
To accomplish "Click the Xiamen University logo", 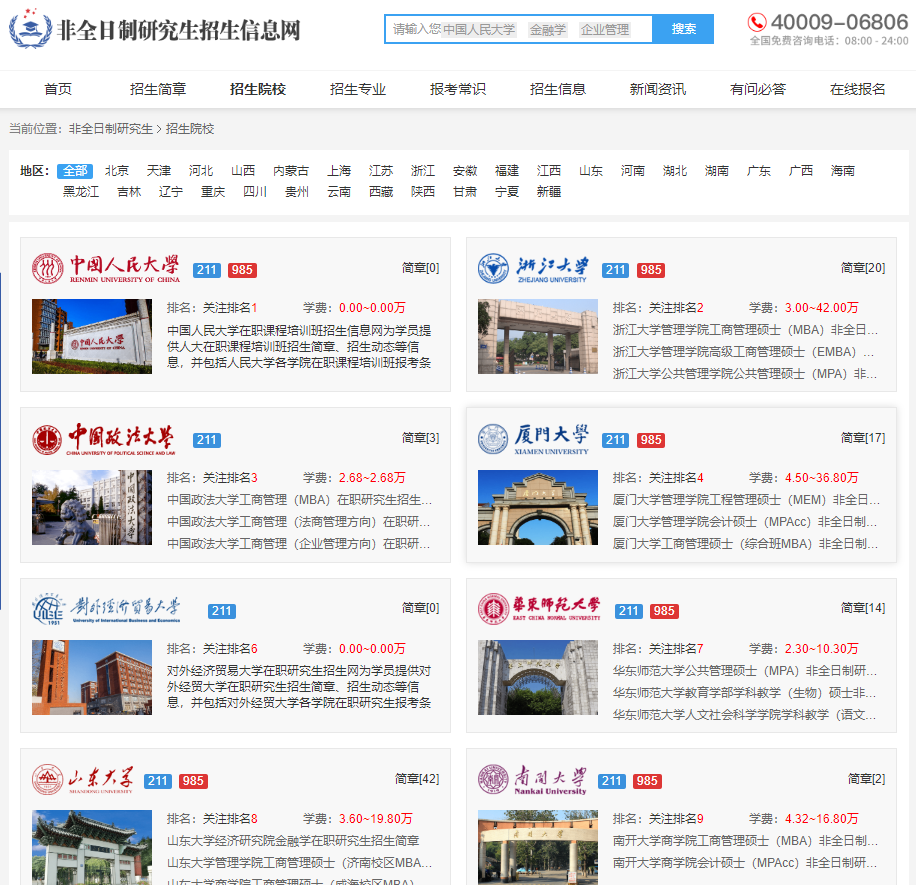I will pyautogui.click(x=534, y=439).
